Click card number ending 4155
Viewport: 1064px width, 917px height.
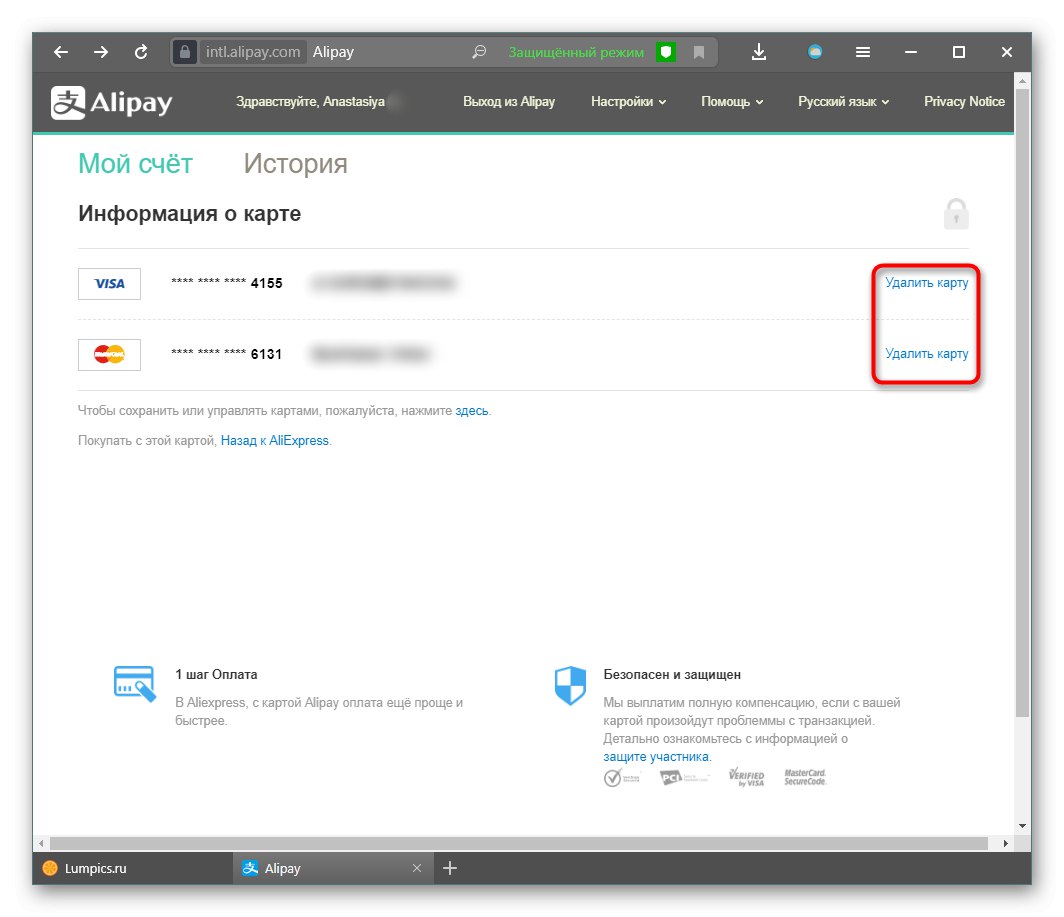point(227,283)
